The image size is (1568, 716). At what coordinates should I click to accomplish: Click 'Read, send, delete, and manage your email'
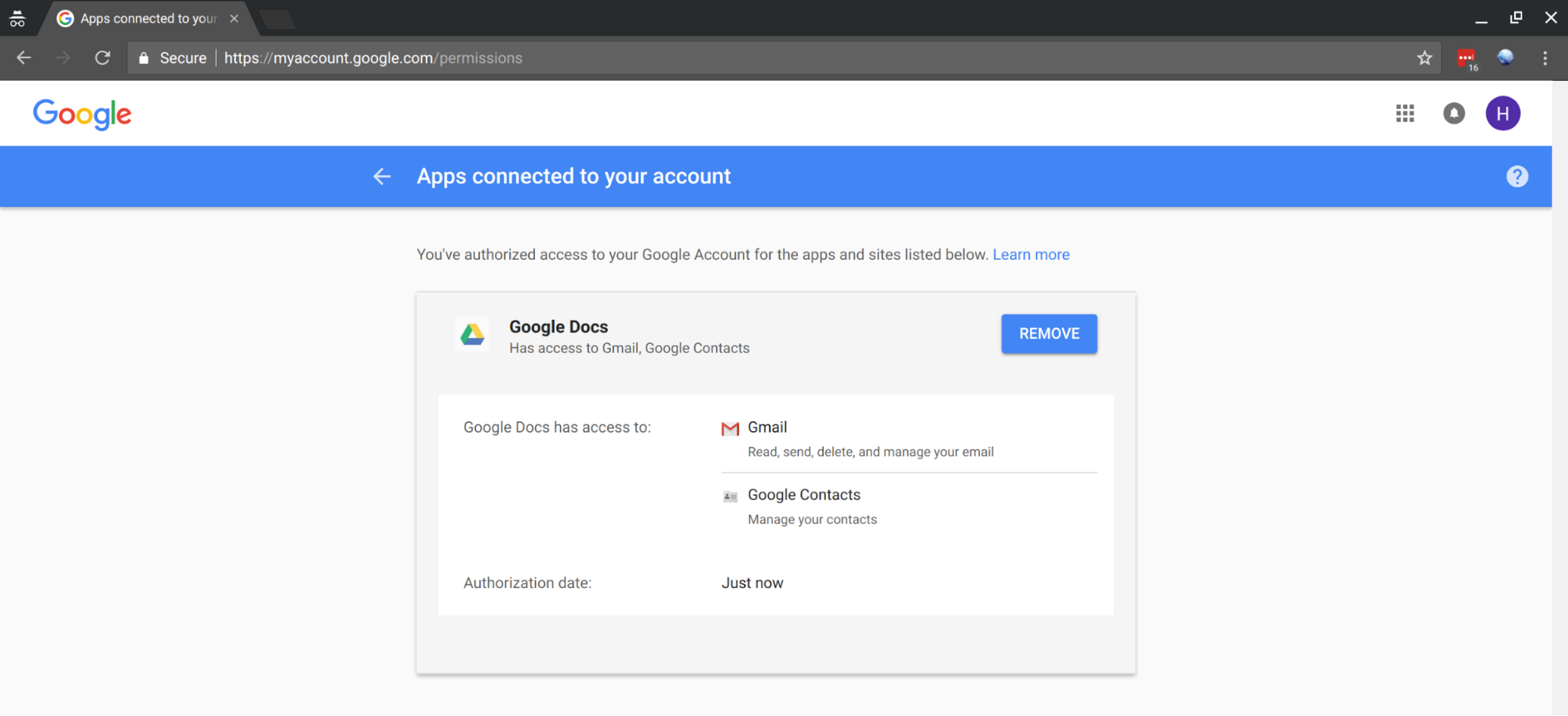click(x=871, y=452)
